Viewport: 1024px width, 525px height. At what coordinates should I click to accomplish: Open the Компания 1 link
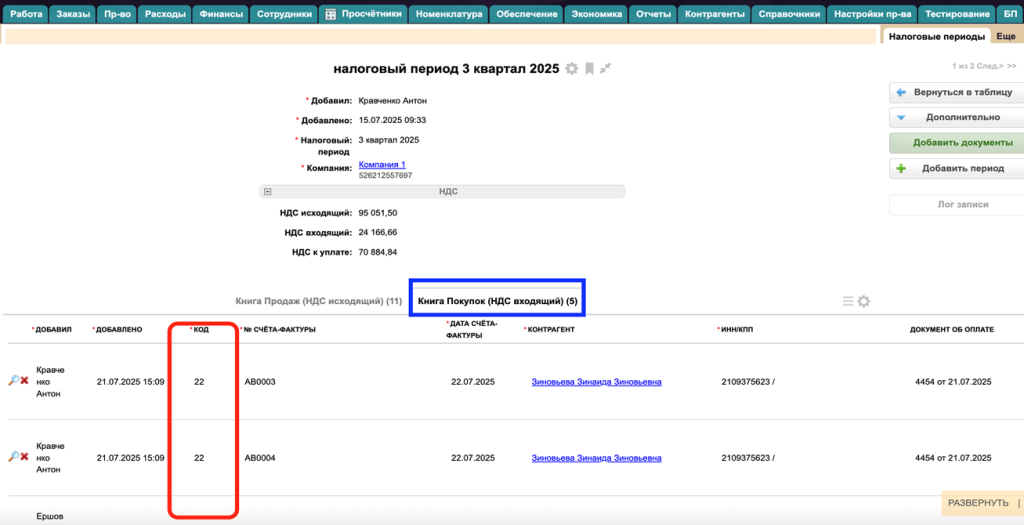pyautogui.click(x=381, y=164)
